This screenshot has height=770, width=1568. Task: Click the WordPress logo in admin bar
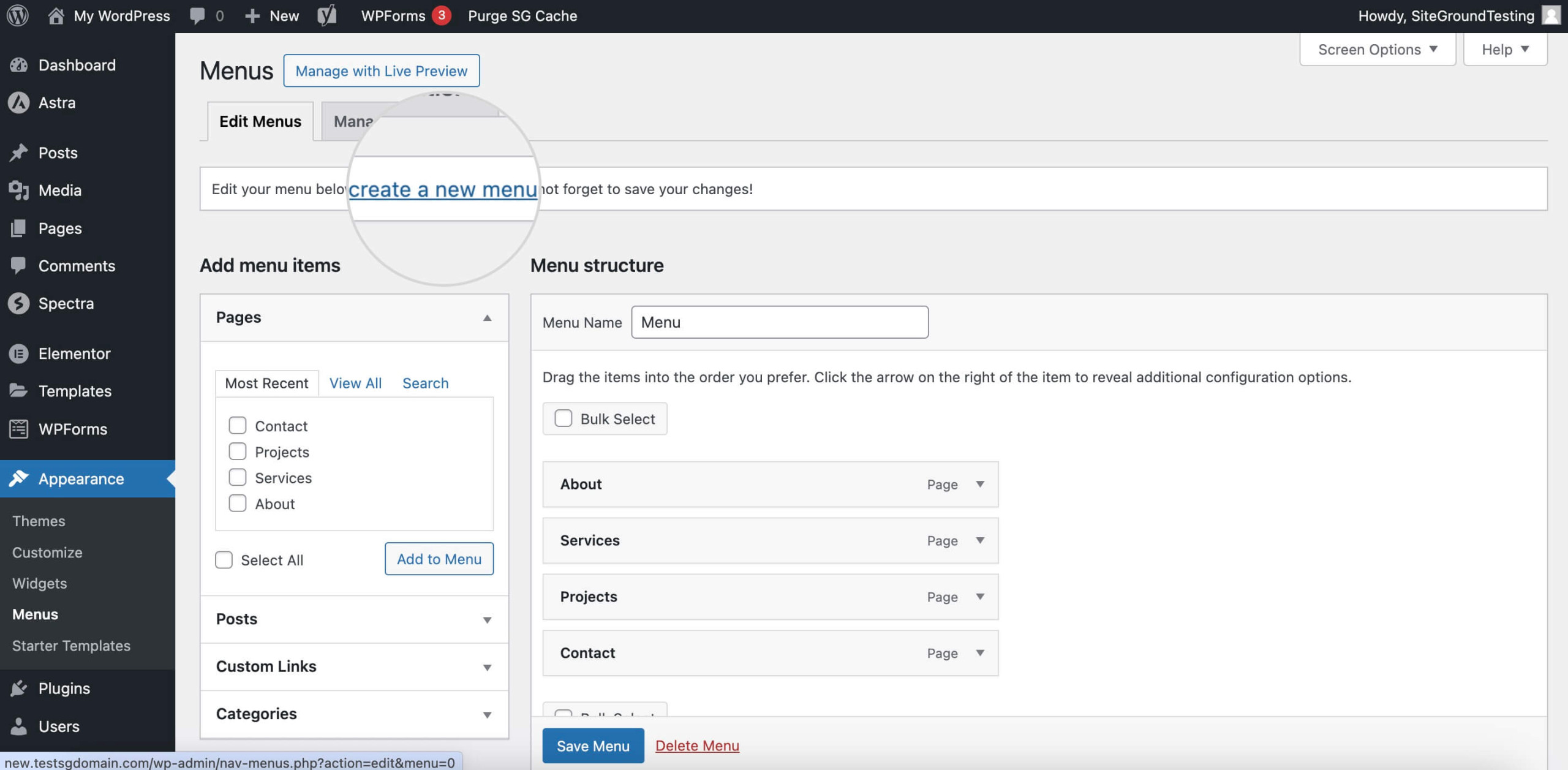18,15
